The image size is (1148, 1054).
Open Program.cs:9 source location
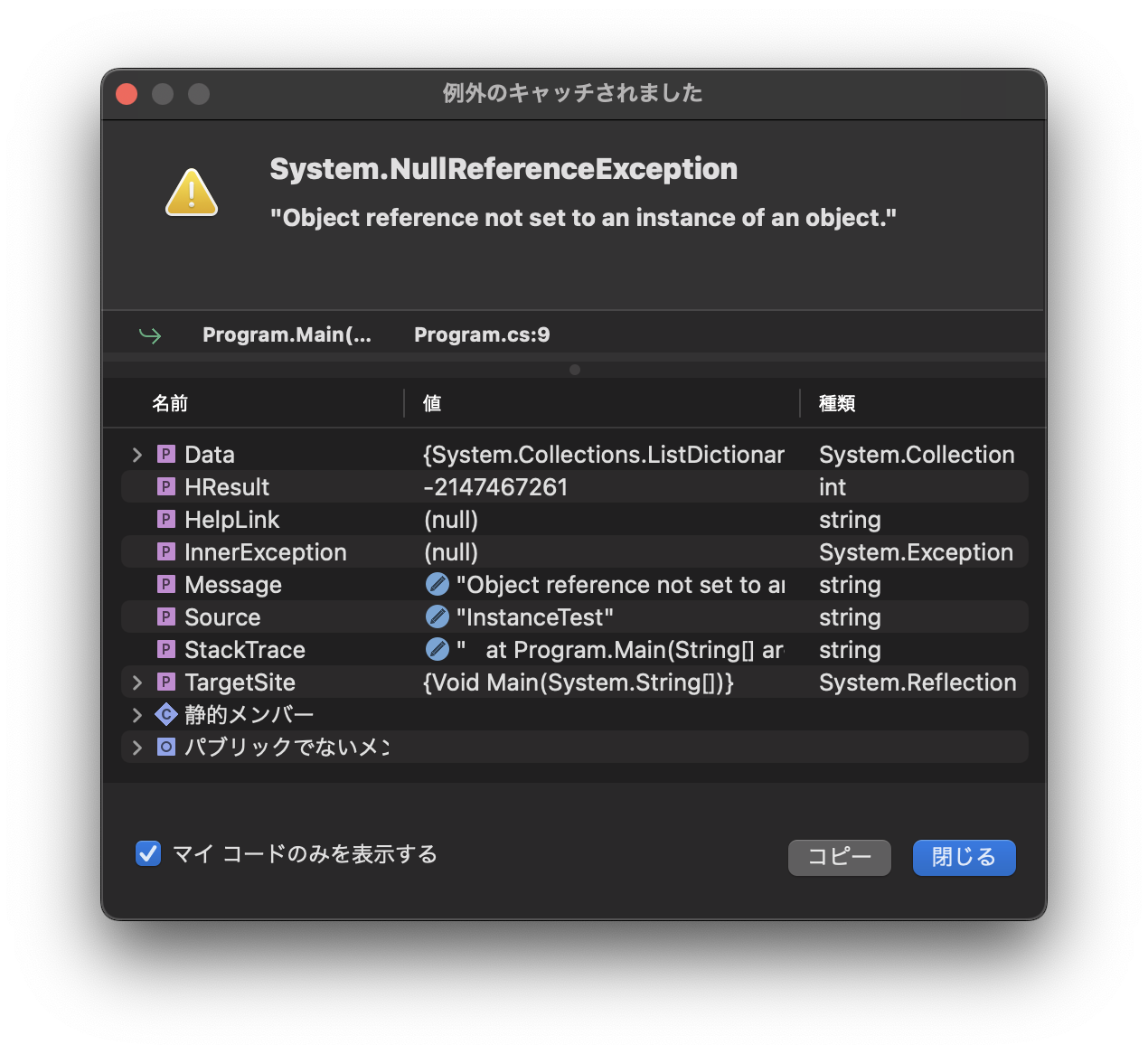click(x=482, y=334)
